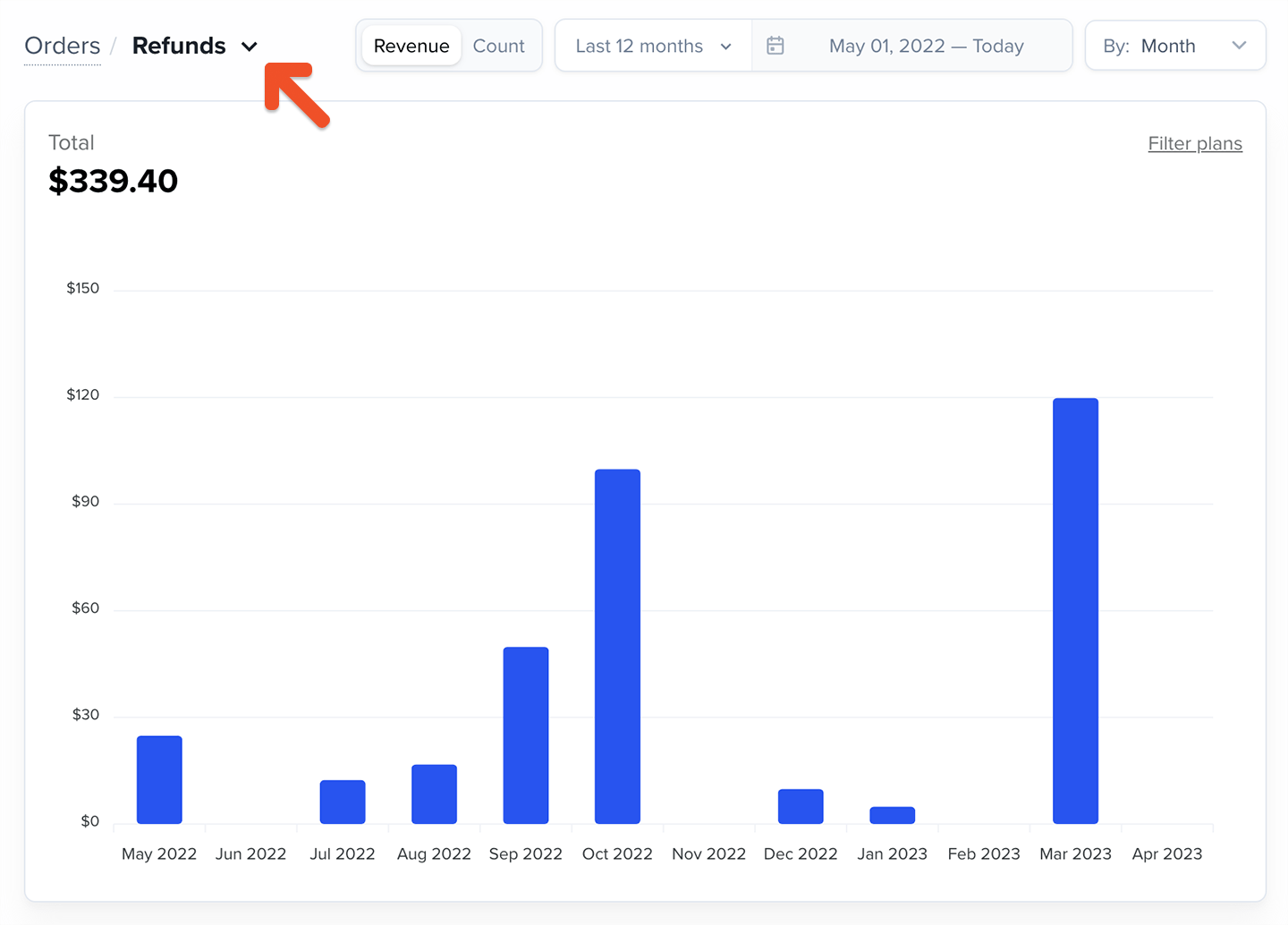The width and height of the screenshot is (1288, 925).
Task: Click the $120 axis label
Action: pos(83,395)
